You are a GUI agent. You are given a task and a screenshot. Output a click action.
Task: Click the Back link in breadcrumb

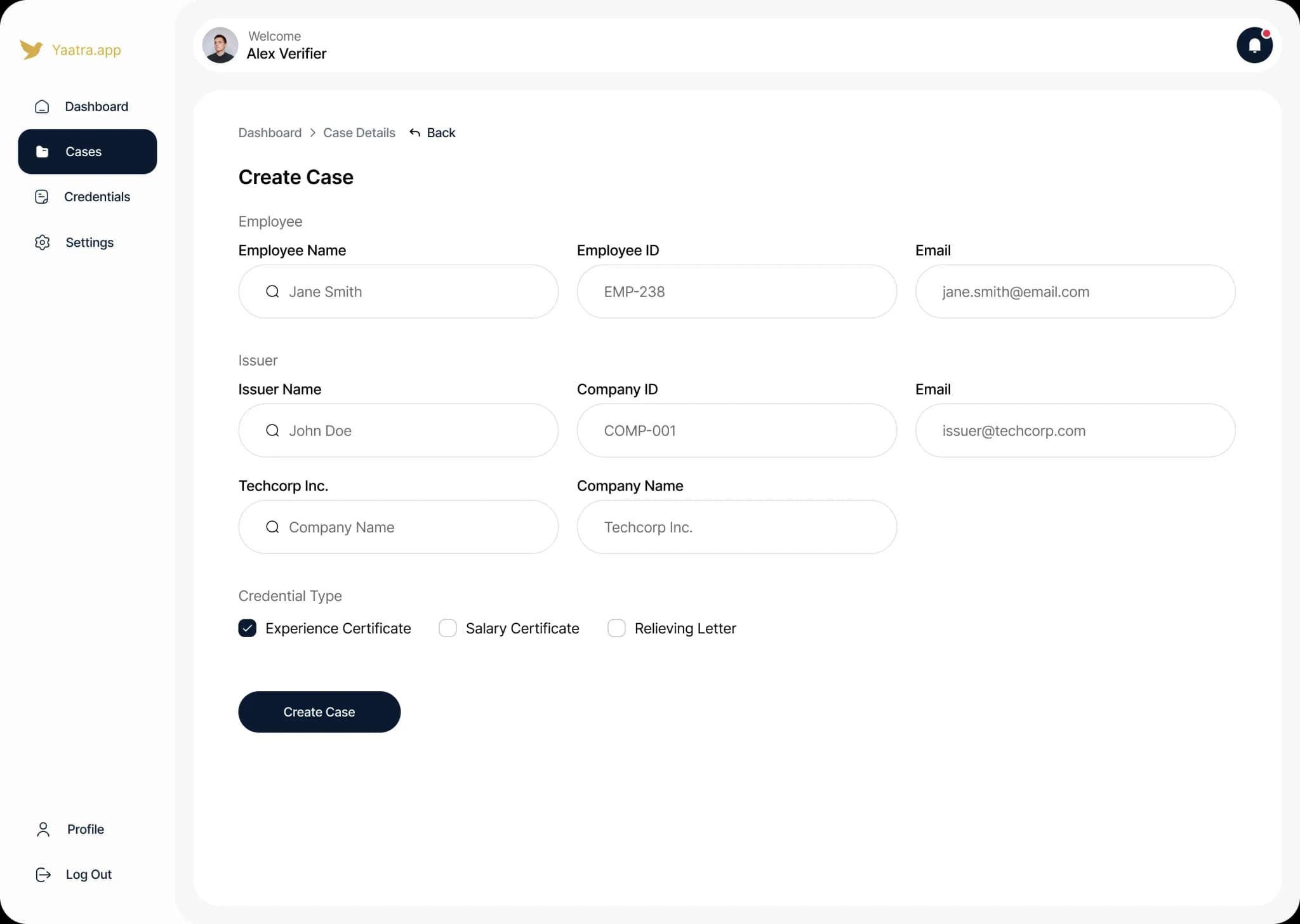coord(441,133)
